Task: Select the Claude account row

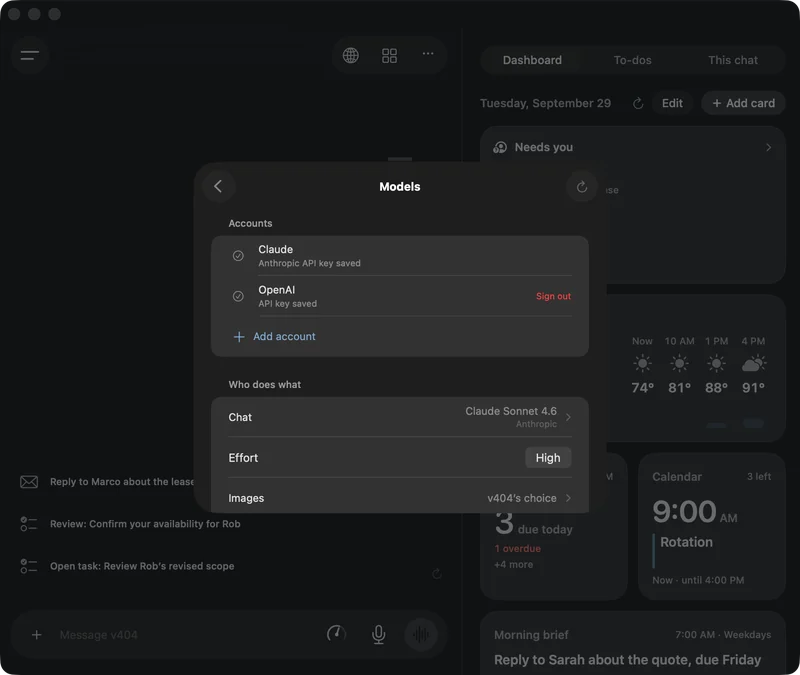Action: click(399, 256)
